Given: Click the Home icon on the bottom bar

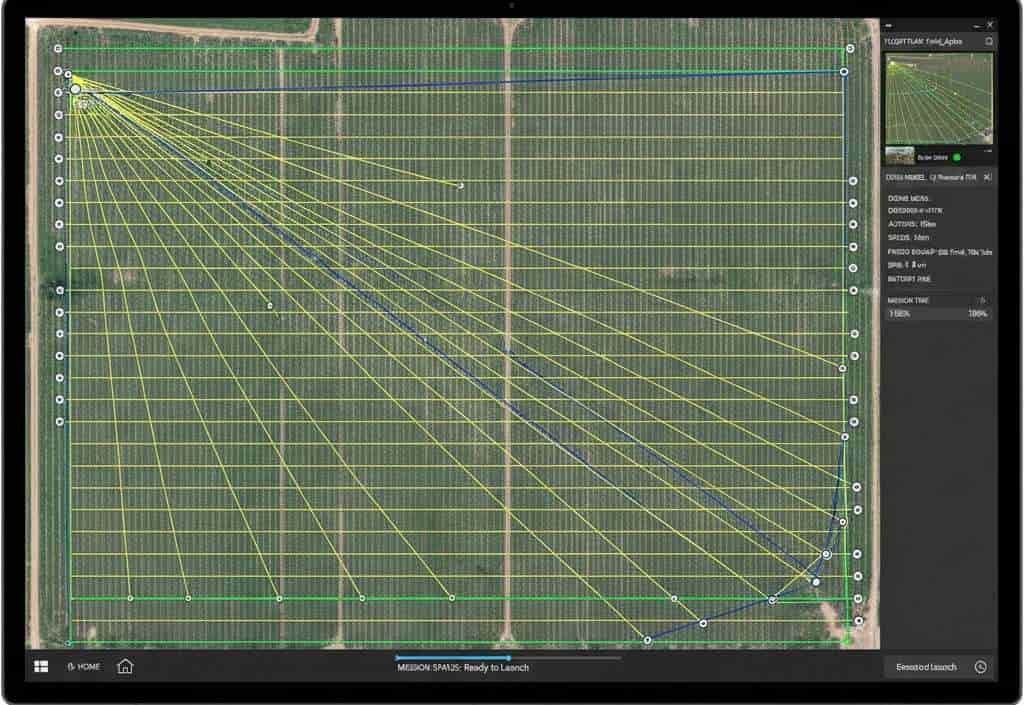Looking at the screenshot, I should click(x=126, y=667).
